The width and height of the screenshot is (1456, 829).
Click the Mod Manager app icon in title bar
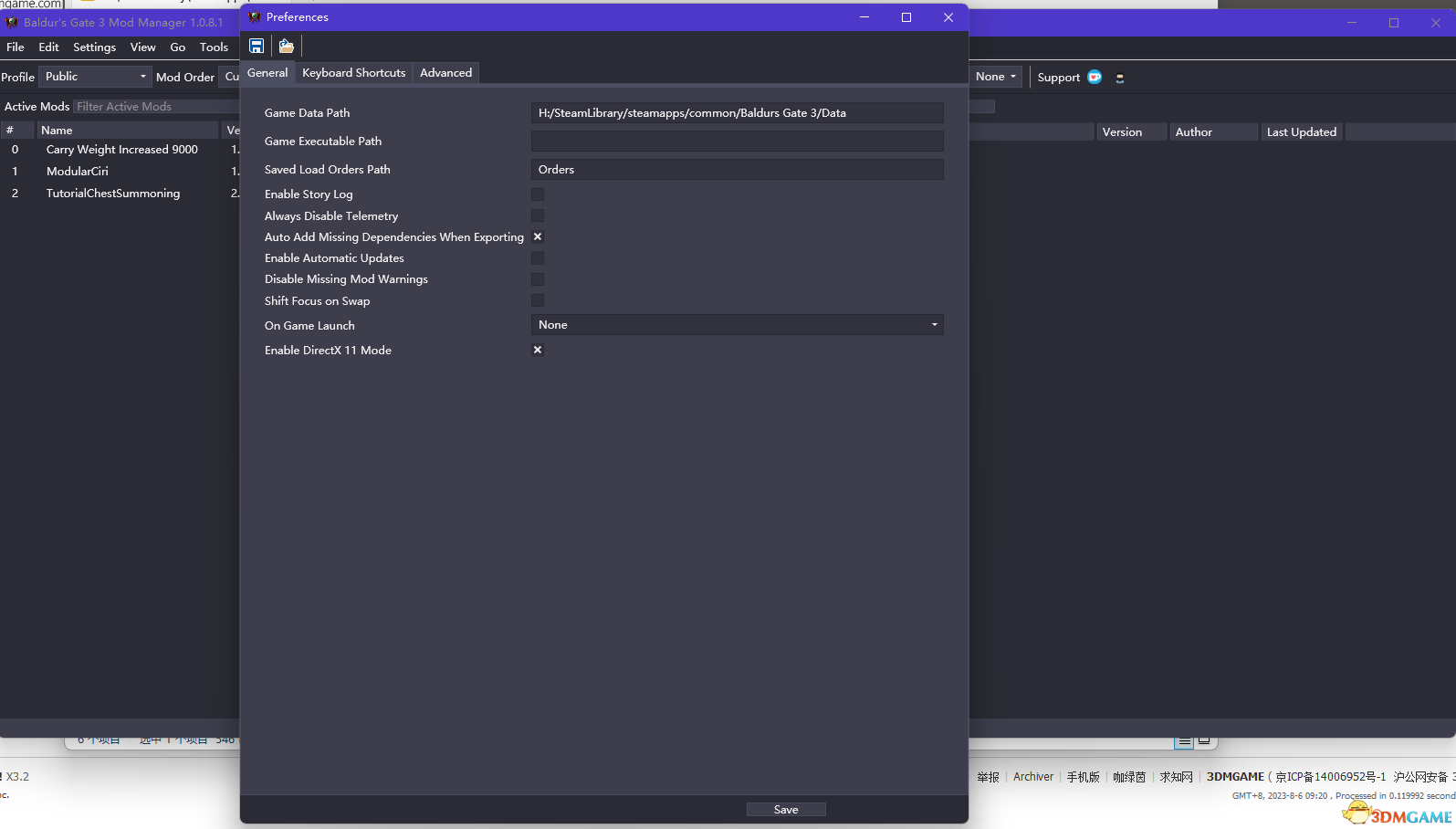point(12,23)
